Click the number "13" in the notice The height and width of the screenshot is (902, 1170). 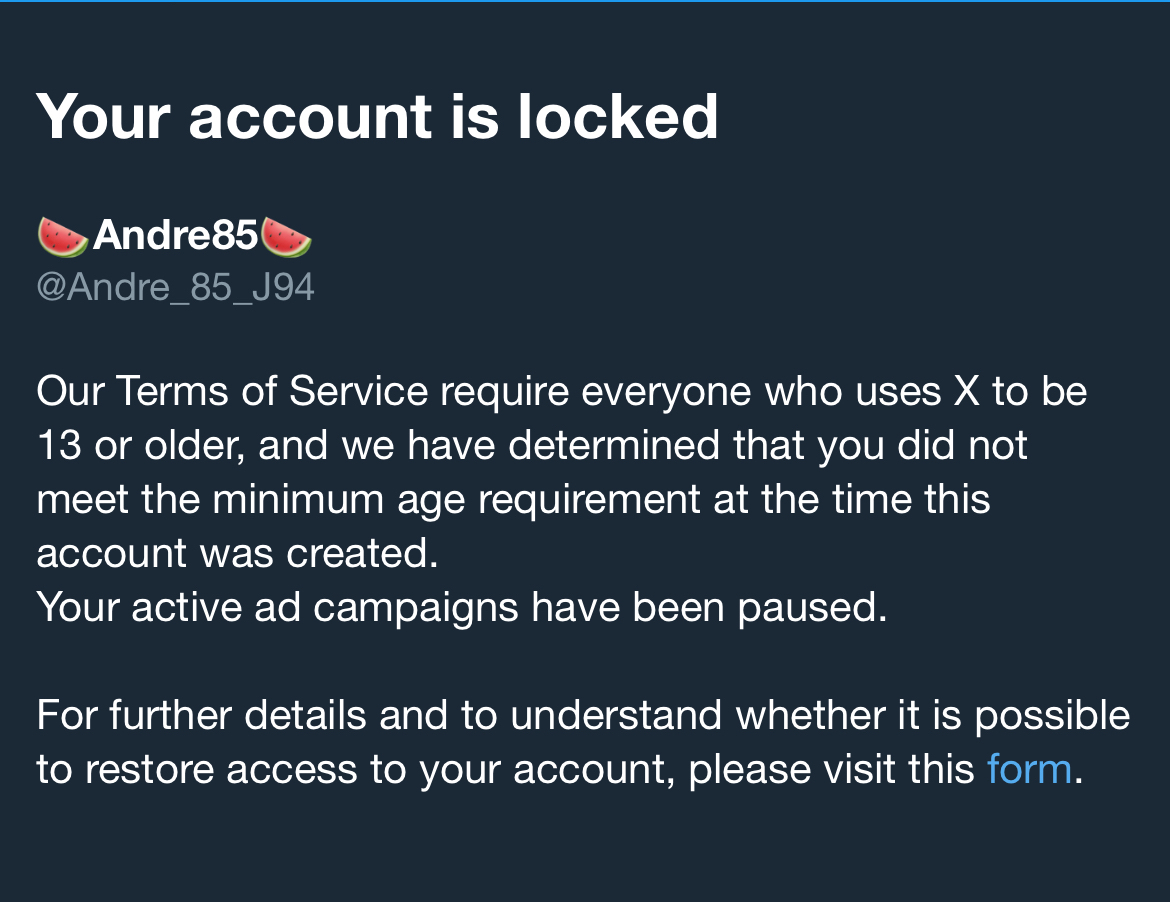pyautogui.click(x=60, y=445)
